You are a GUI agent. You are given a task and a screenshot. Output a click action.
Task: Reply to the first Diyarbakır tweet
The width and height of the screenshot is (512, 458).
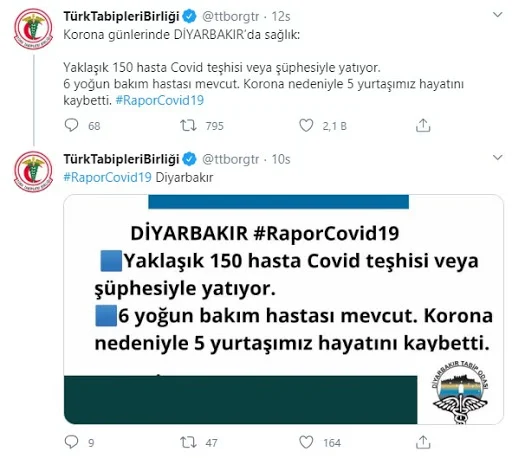[x=71, y=125]
